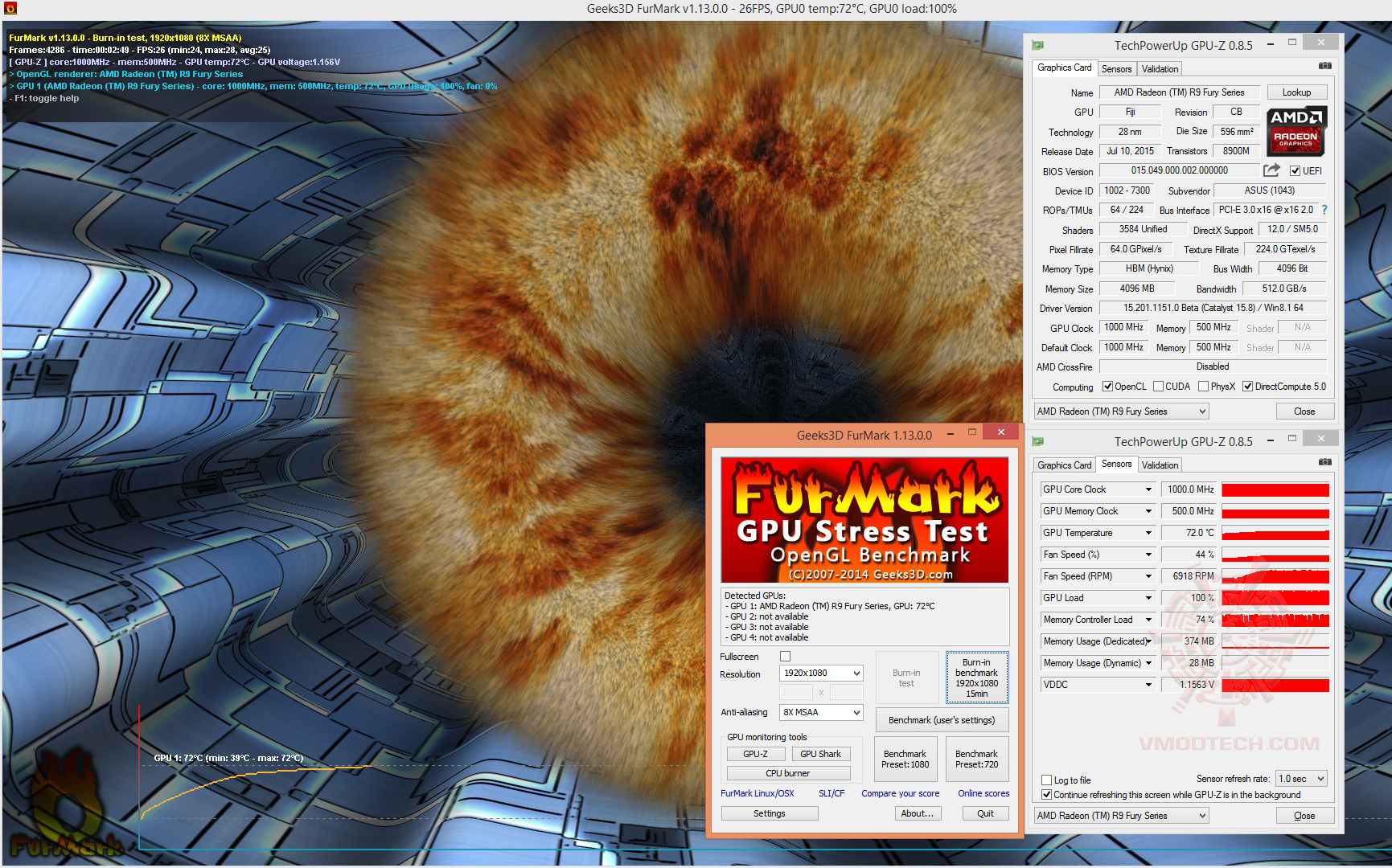Expand the GPU Temperature sensor dropdown
1392x868 pixels.
pos(1148,533)
